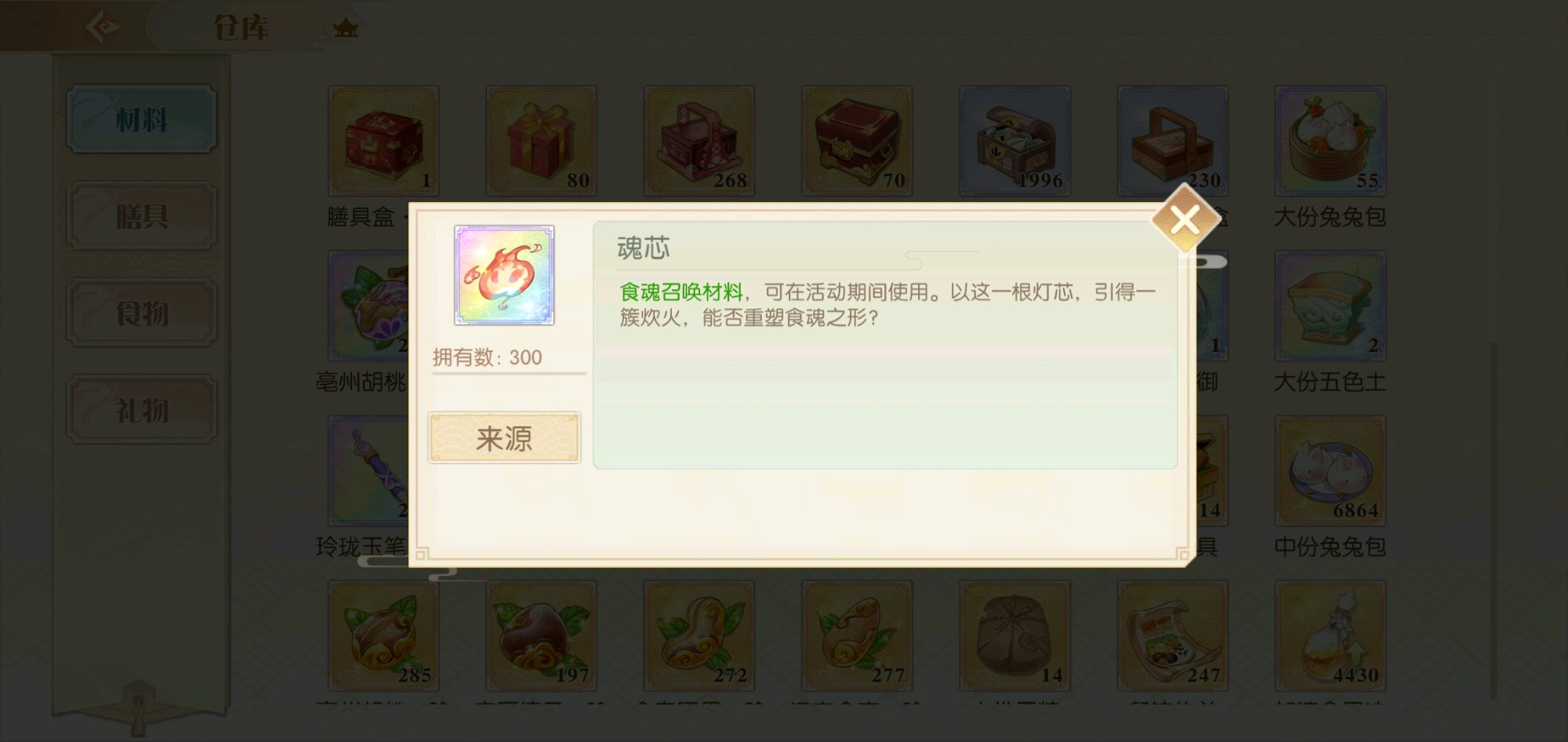Select the red gift box with 80 count

tap(542, 141)
